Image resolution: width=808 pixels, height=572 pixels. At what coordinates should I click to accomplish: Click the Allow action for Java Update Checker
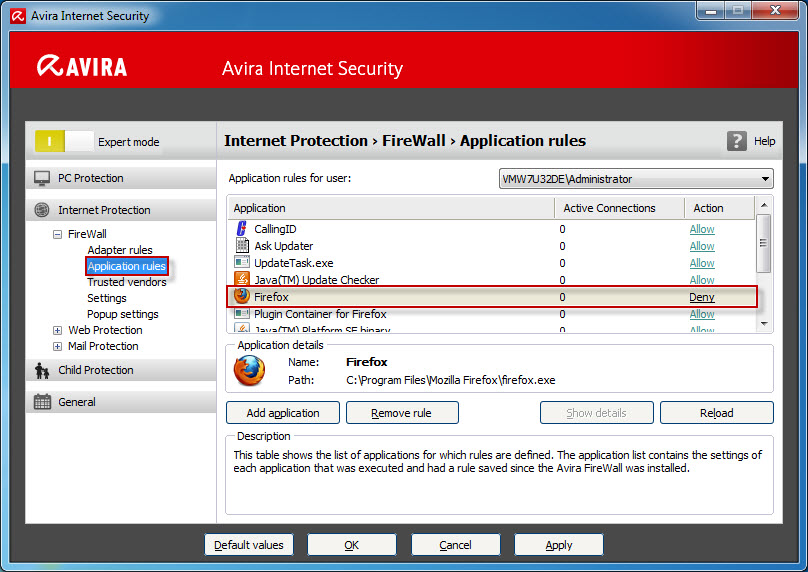702,280
